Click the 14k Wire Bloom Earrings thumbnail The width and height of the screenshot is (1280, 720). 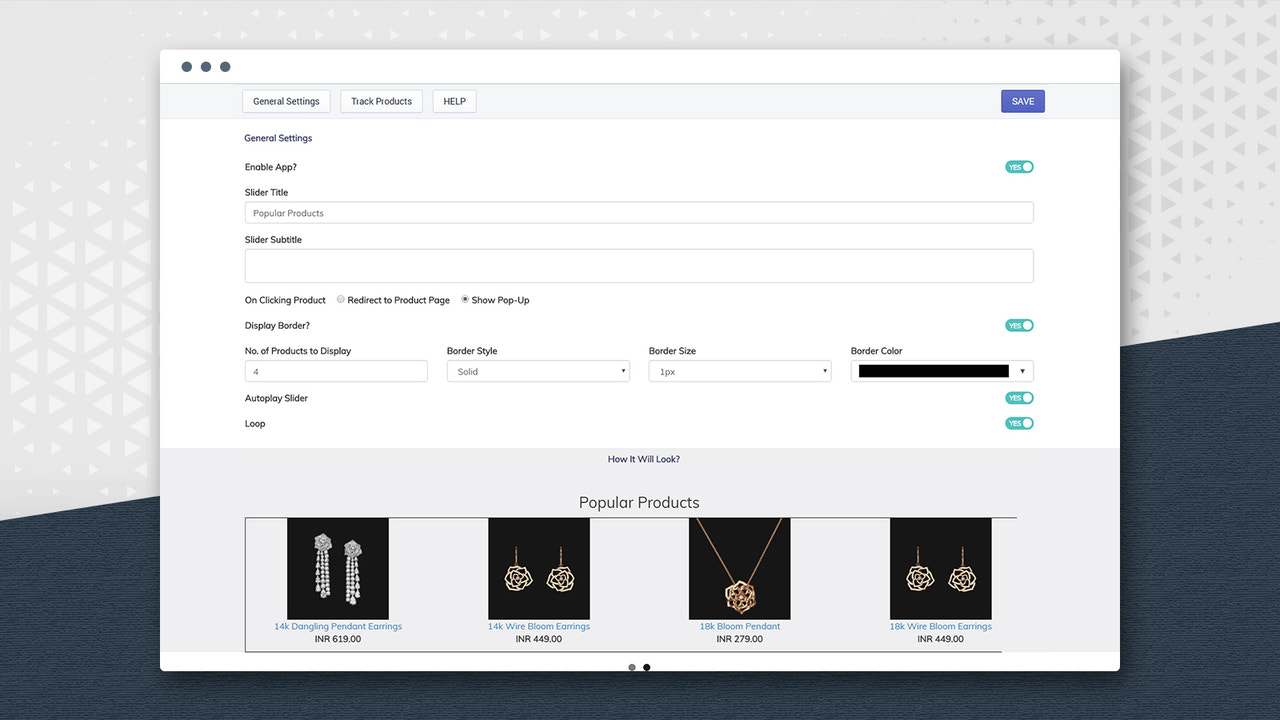(539, 568)
